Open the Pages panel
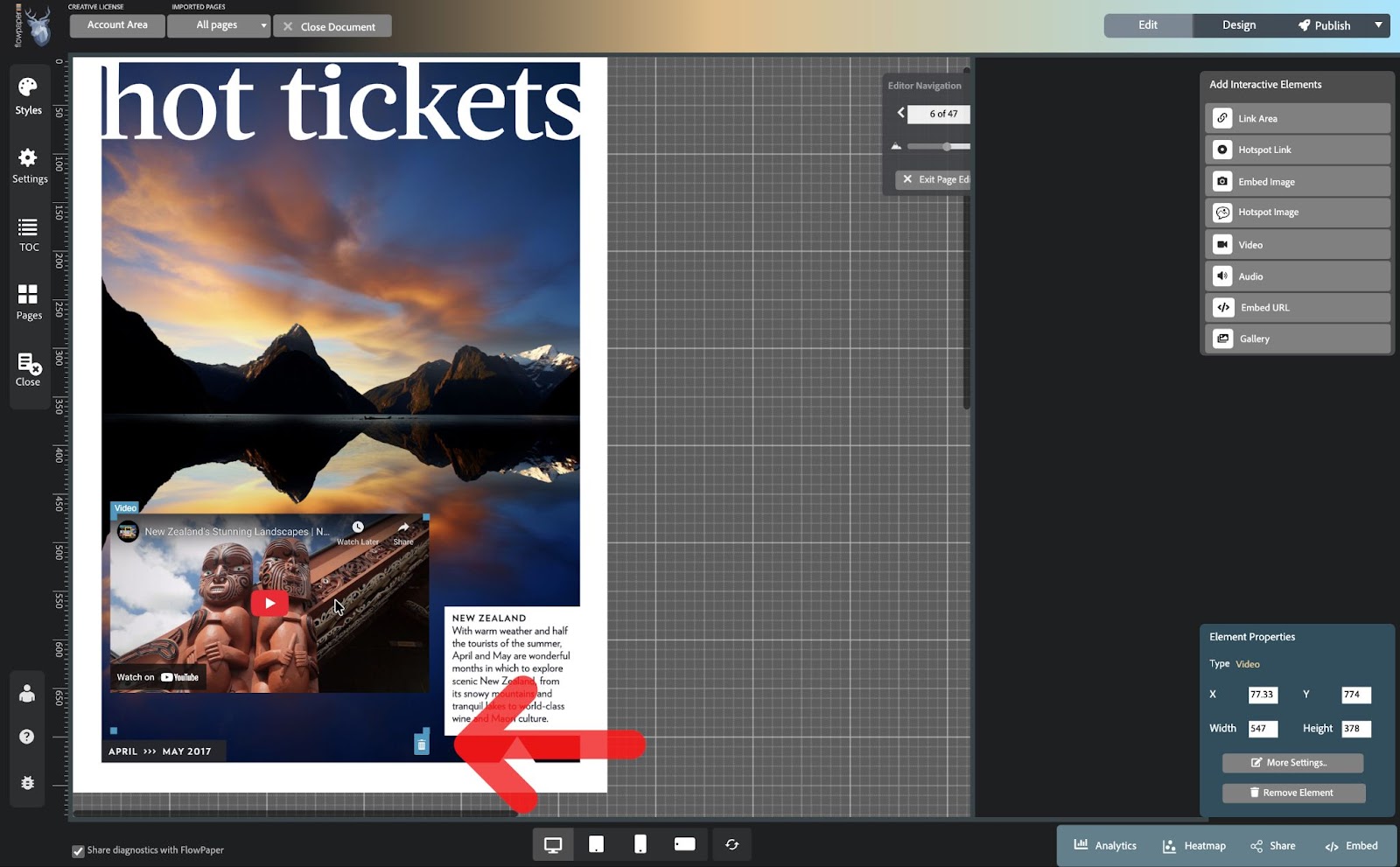Image resolution: width=1400 pixels, height=867 pixels. 28,302
